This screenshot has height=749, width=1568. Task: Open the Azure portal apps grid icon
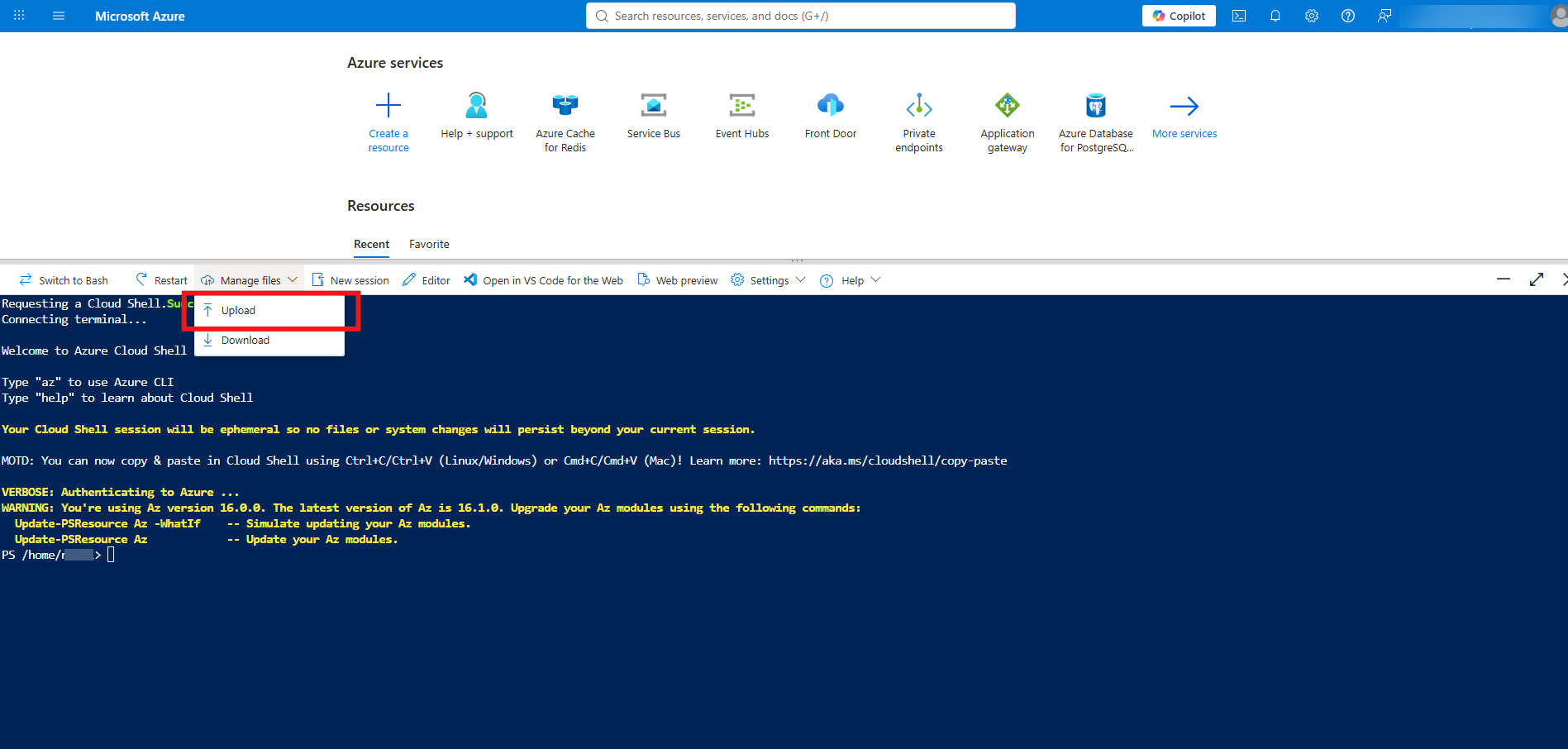pyautogui.click(x=19, y=16)
